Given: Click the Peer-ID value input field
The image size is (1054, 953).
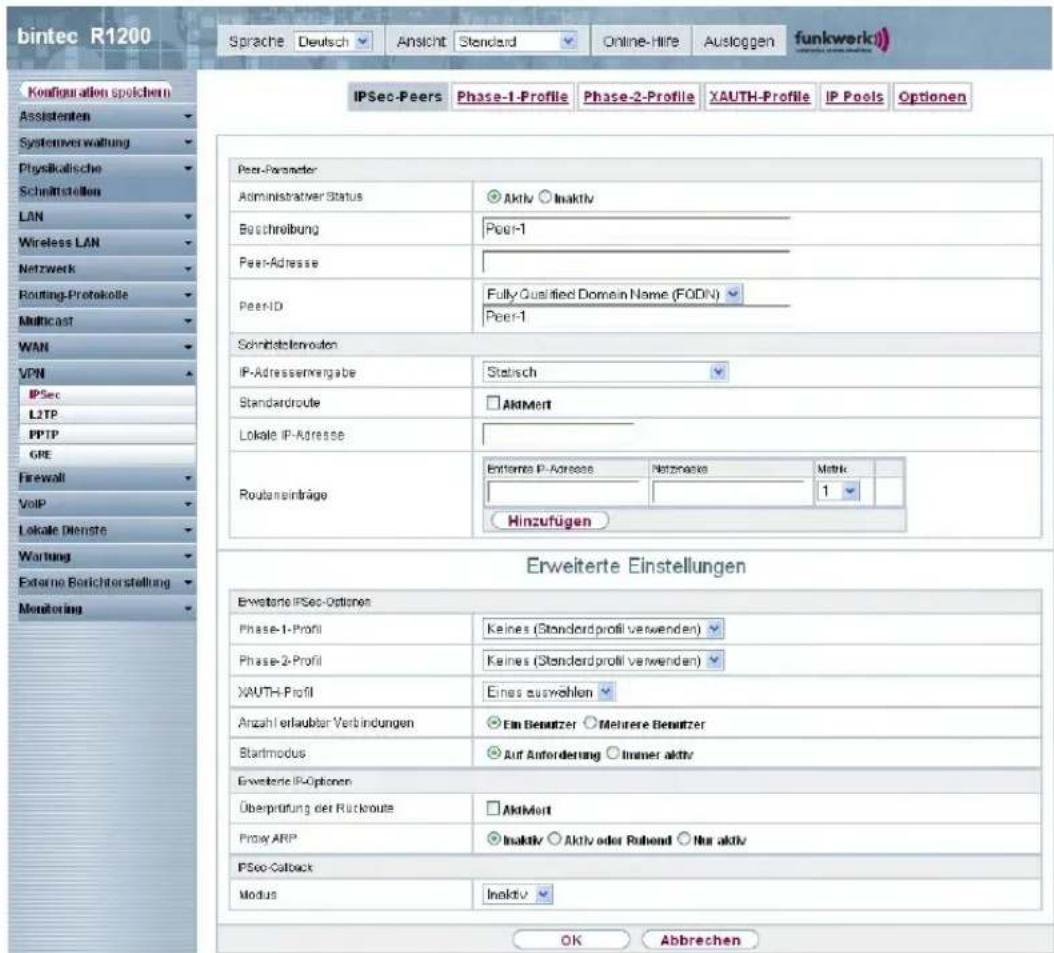Looking at the screenshot, I should 636,317.
